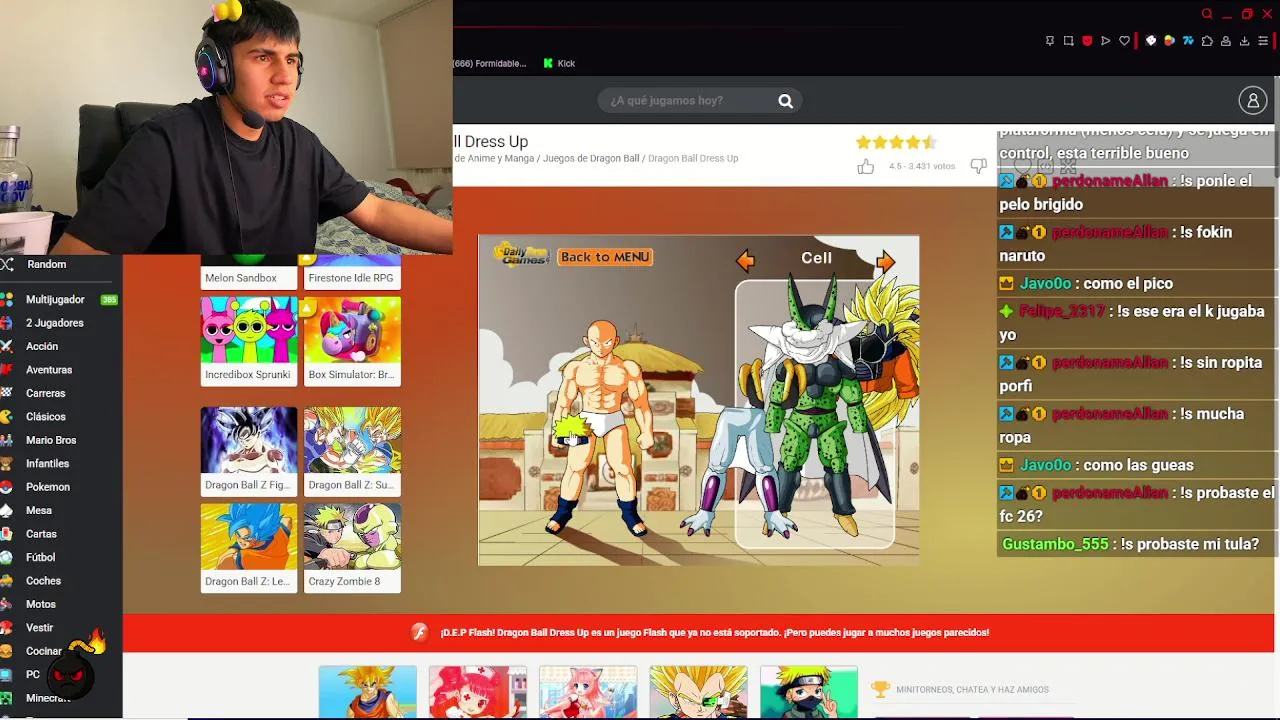Open the Firestone Idle RPG game card
This screenshot has width=1280, height=720.
coord(352,271)
